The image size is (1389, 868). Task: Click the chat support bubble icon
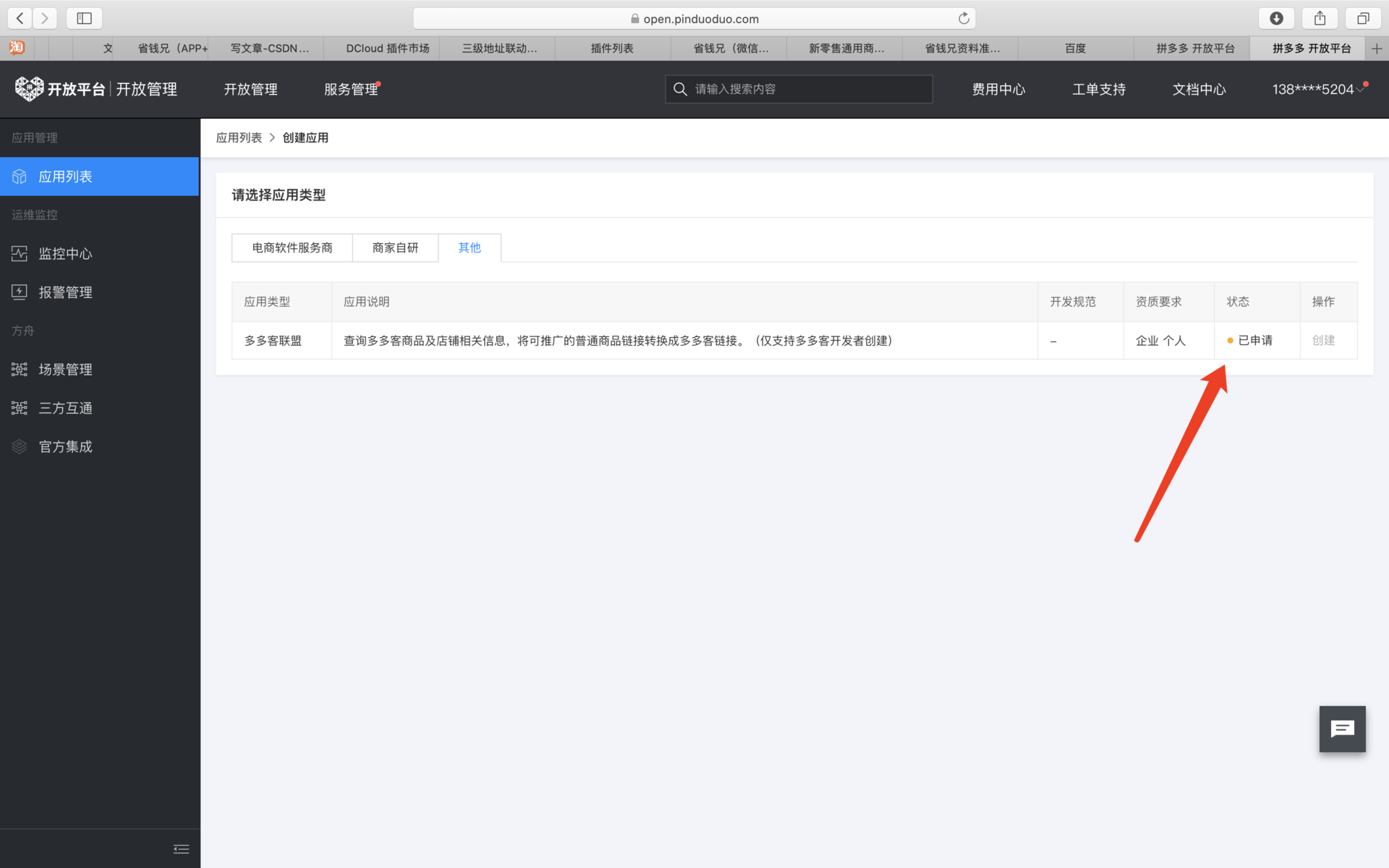pos(1342,728)
